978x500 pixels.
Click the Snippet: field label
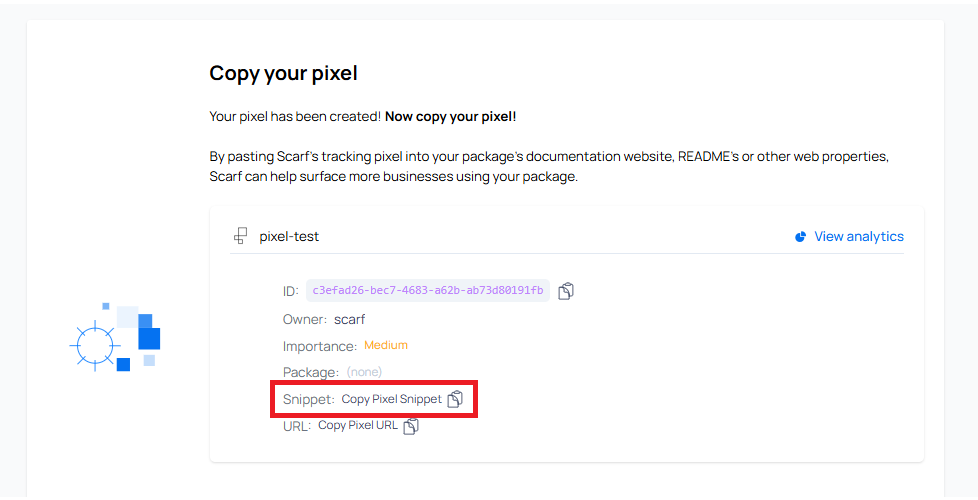click(x=309, y=399)
